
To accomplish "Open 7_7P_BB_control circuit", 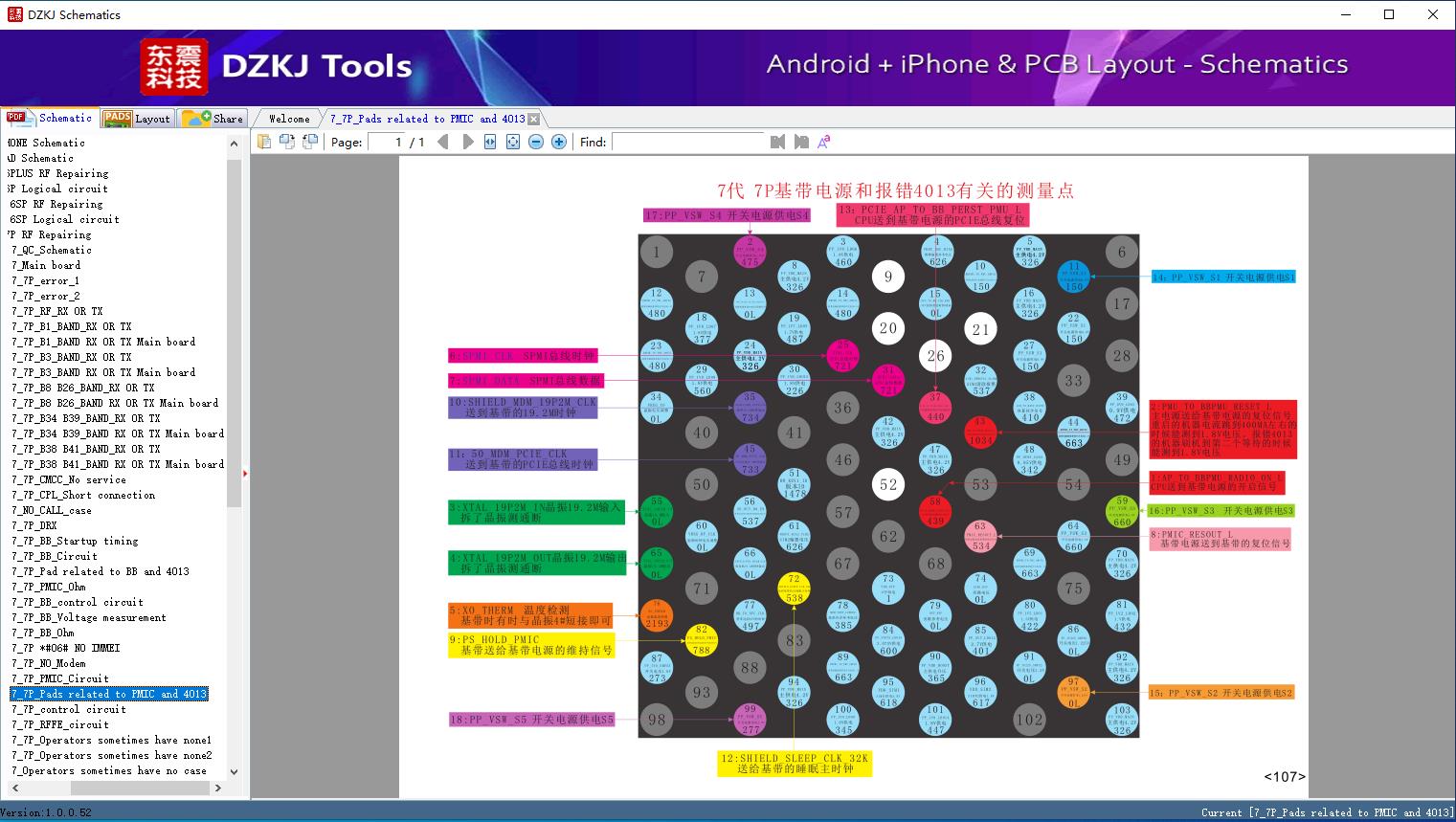I will click(78, 602).
